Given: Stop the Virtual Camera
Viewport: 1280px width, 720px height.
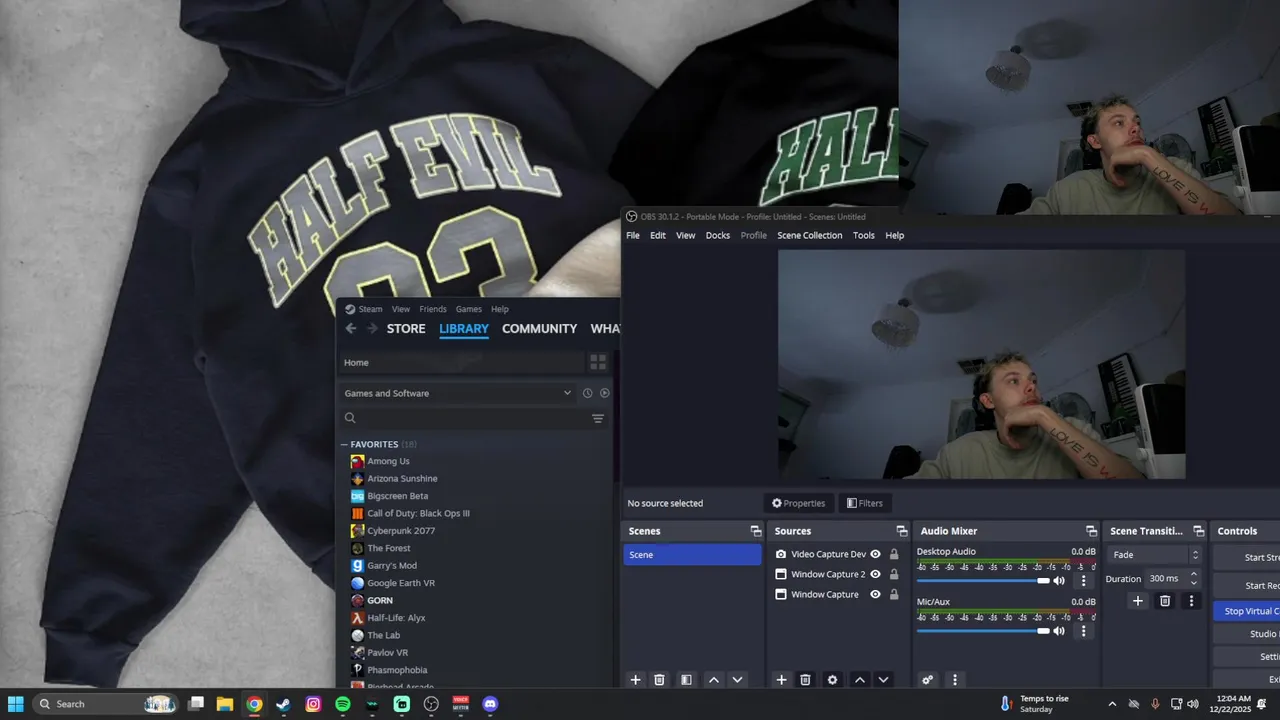Looking at the screenshot, I should [x=1247, y=611].
